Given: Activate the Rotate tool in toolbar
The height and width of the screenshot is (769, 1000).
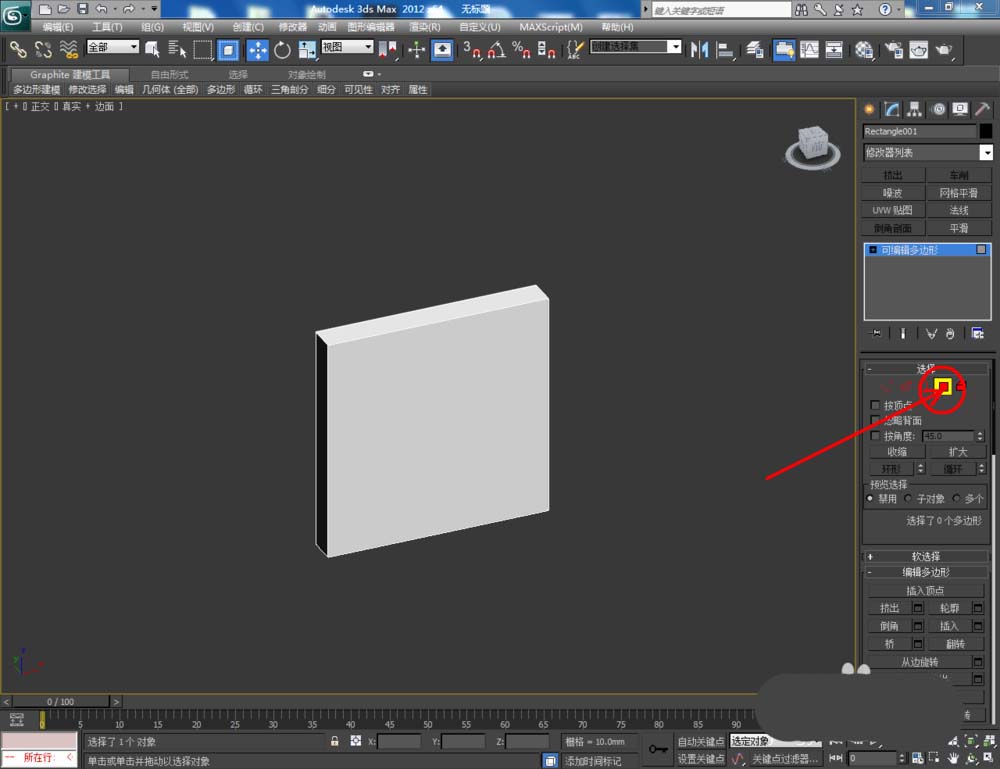Looking at the screenshot, I should [282, 49].
